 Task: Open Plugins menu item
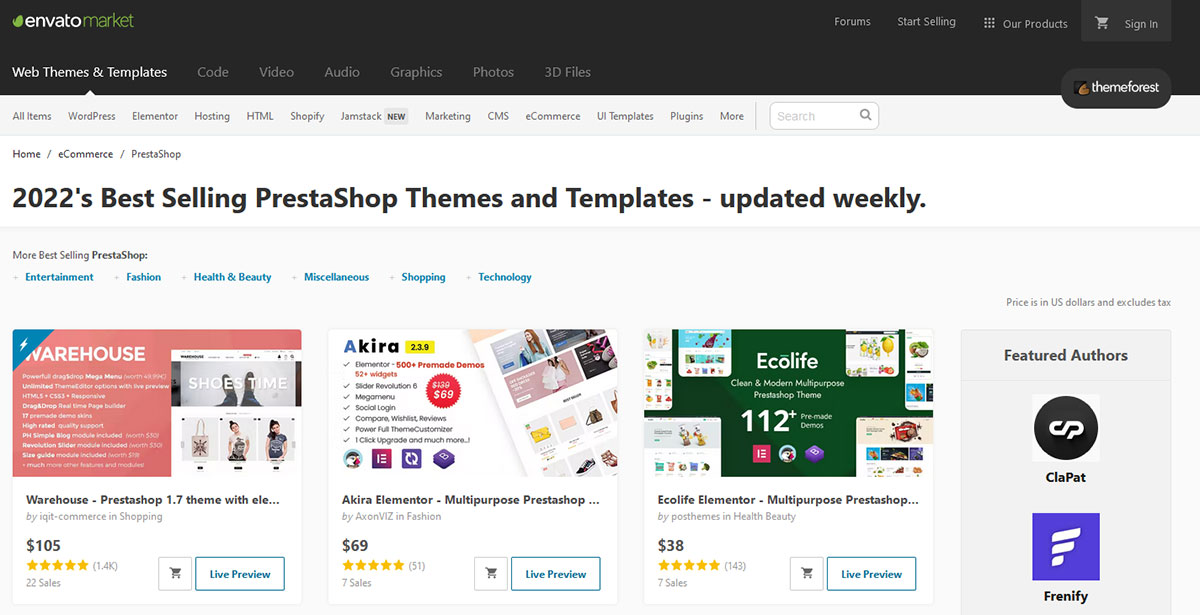tap(687, 116)
